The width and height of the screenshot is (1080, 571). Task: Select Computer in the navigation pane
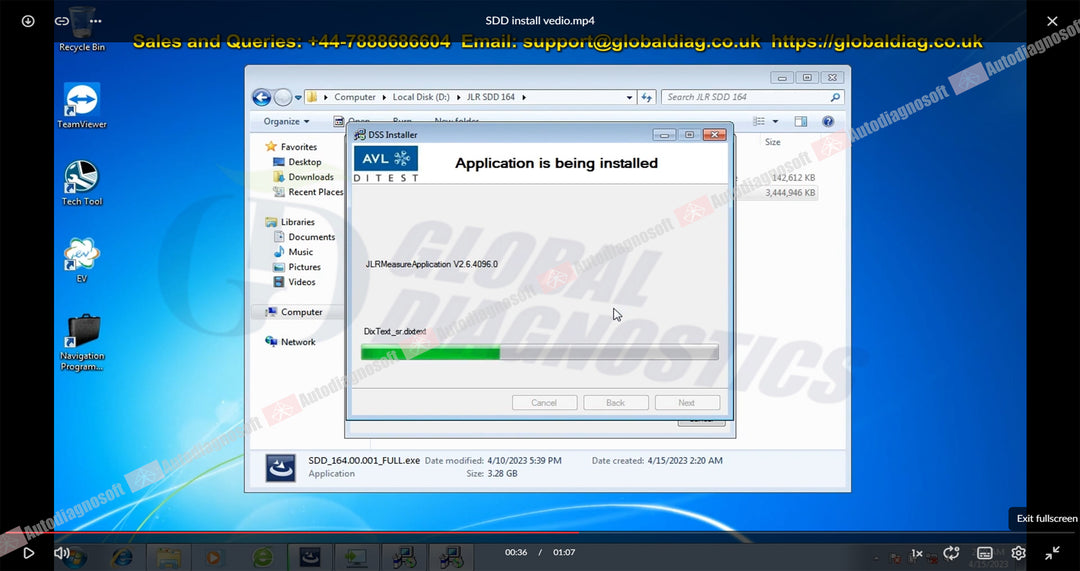295,312
